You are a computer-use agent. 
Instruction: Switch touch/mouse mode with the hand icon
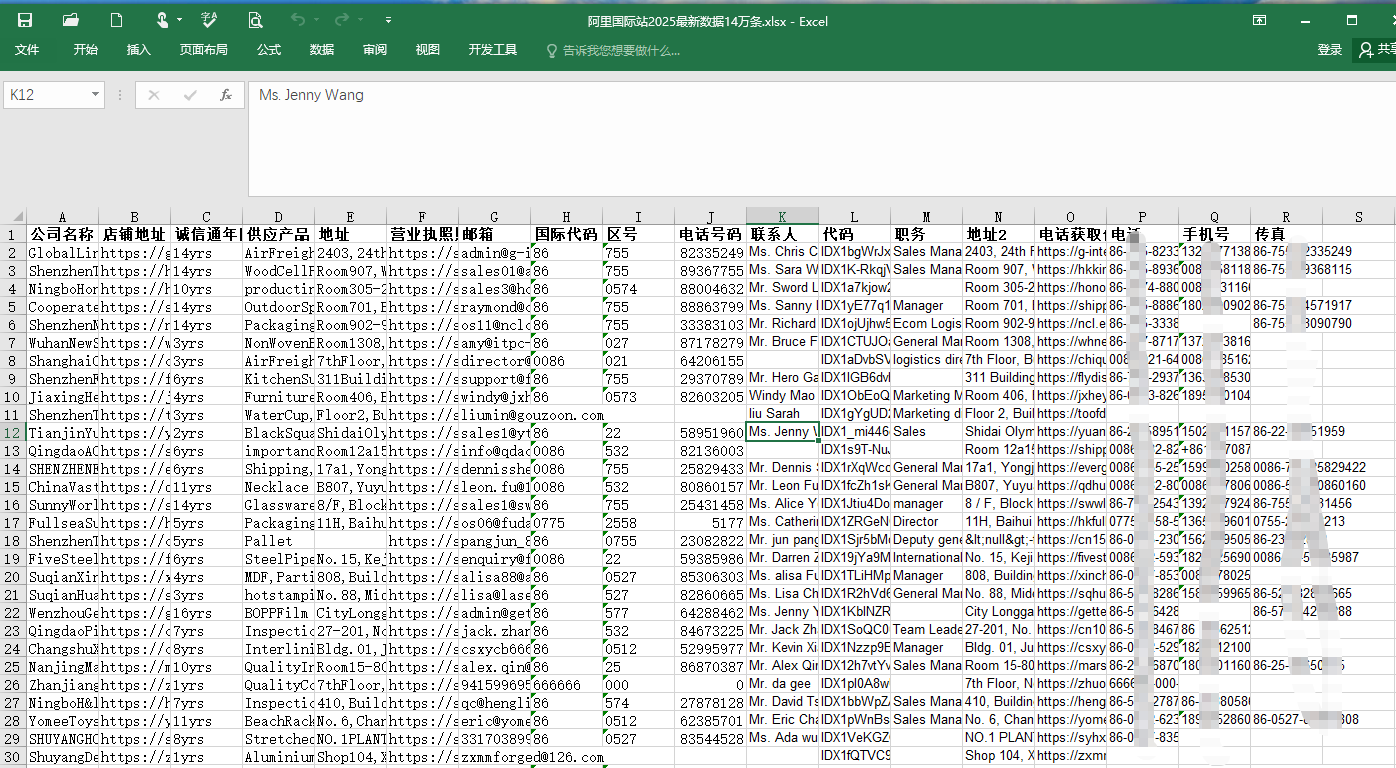click(x=162, y=20)
